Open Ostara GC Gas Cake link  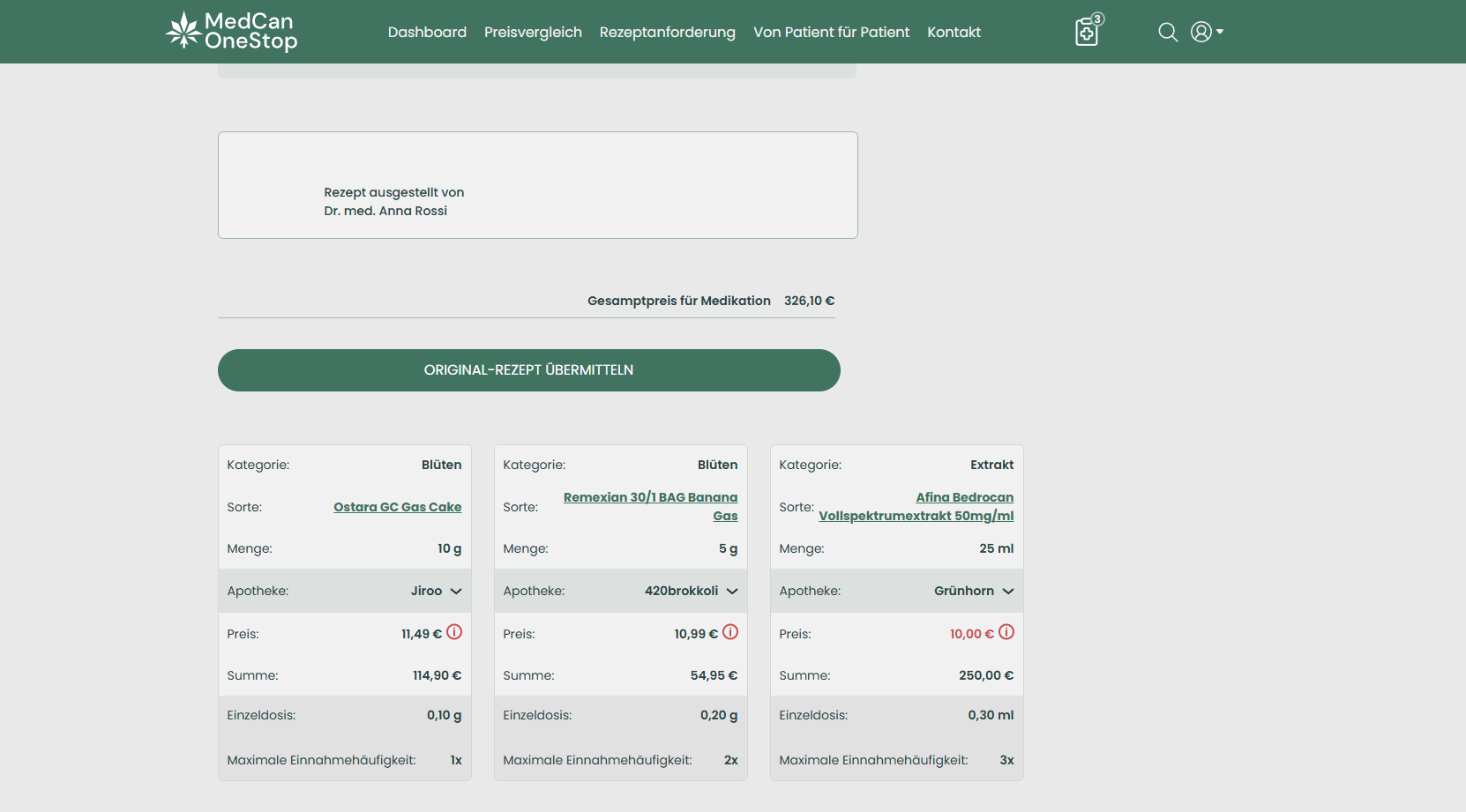pyautogui.click(x=397, y=507)
